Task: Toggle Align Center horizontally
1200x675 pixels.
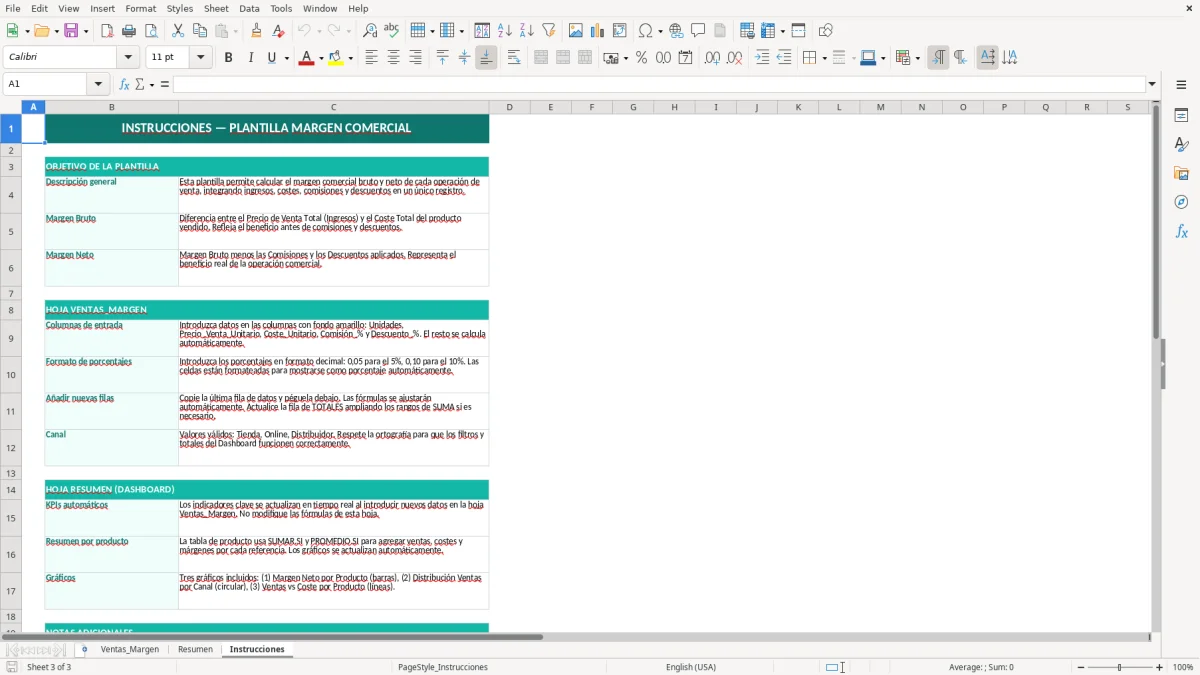Action: click(393, 58)
